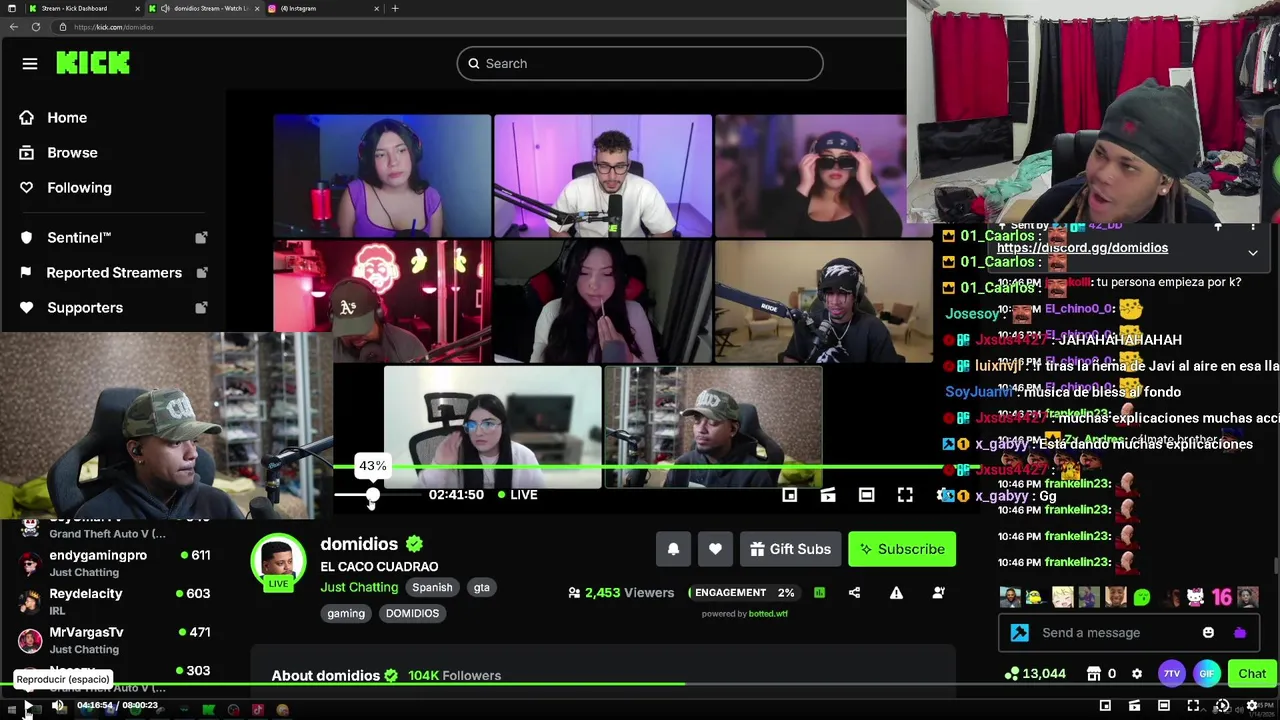This screenshot has width=1280, height=720.
Task: Switch to the Instagram browser tab
Action: coord(320,8)
